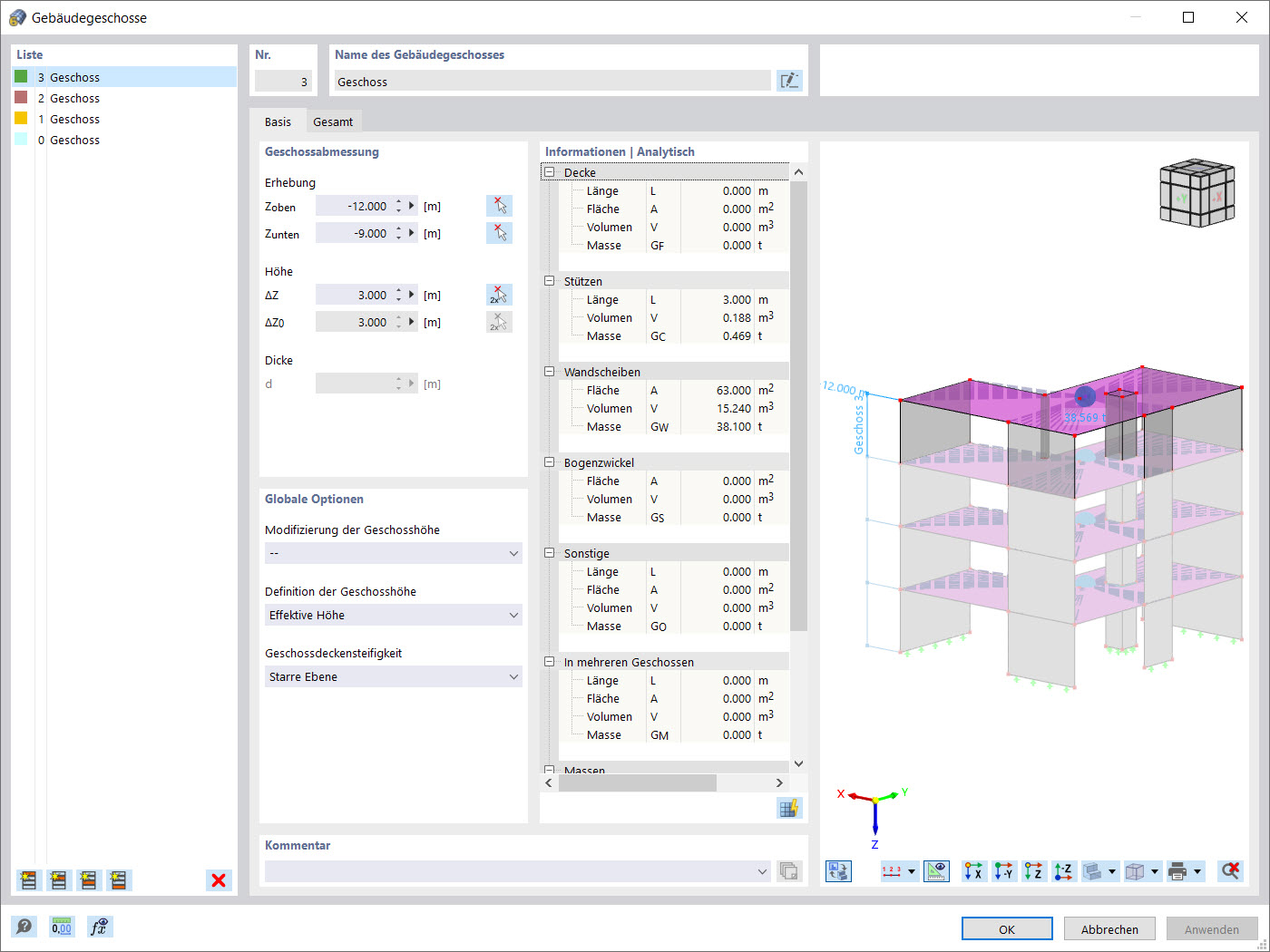Click the Zoben elevation input field
This screenshot has height=952, width=1270.
pyautogui.click(x=354, y=206)
